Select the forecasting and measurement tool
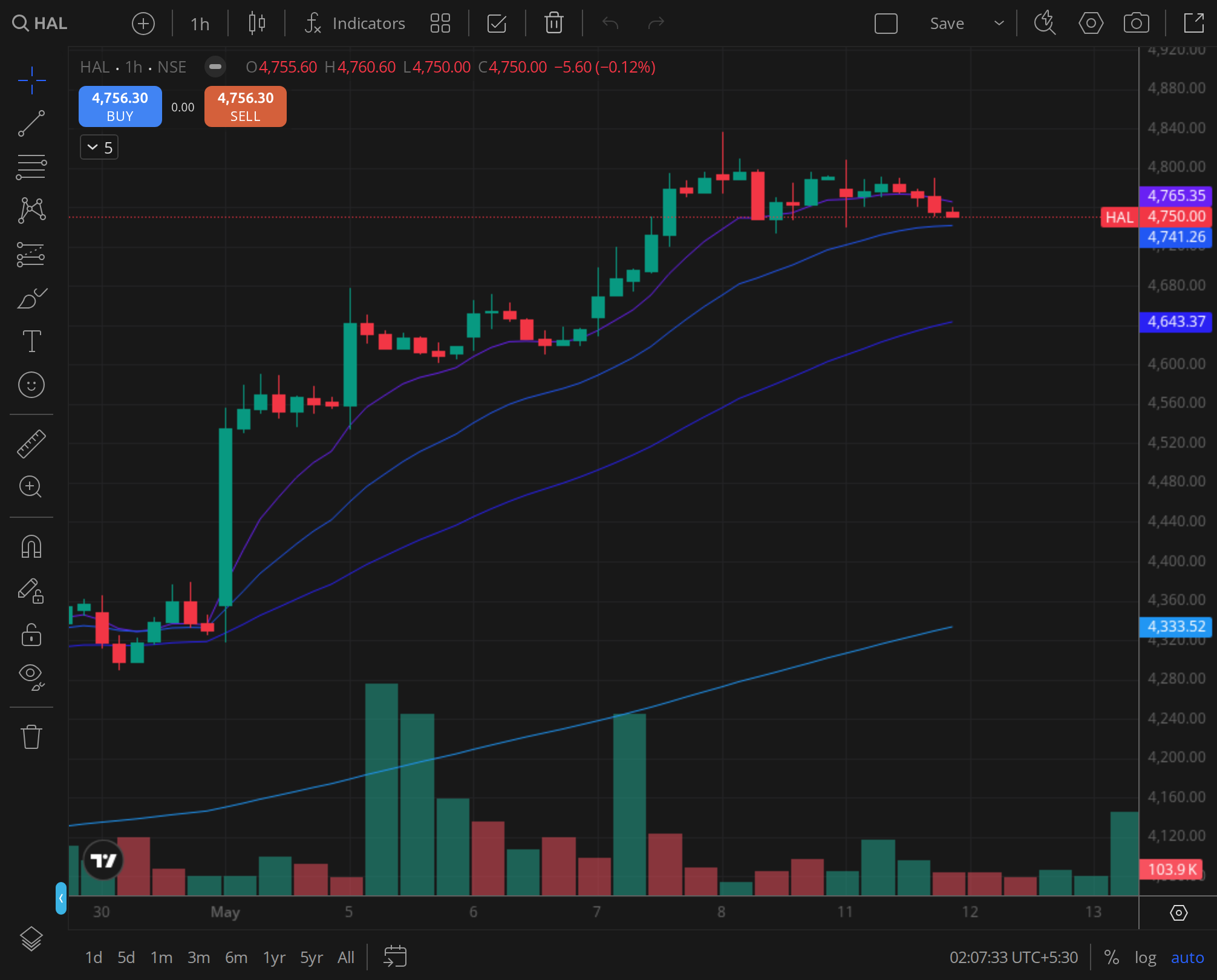The width and height of the screenshot is (1217, 980). point(31,254)
